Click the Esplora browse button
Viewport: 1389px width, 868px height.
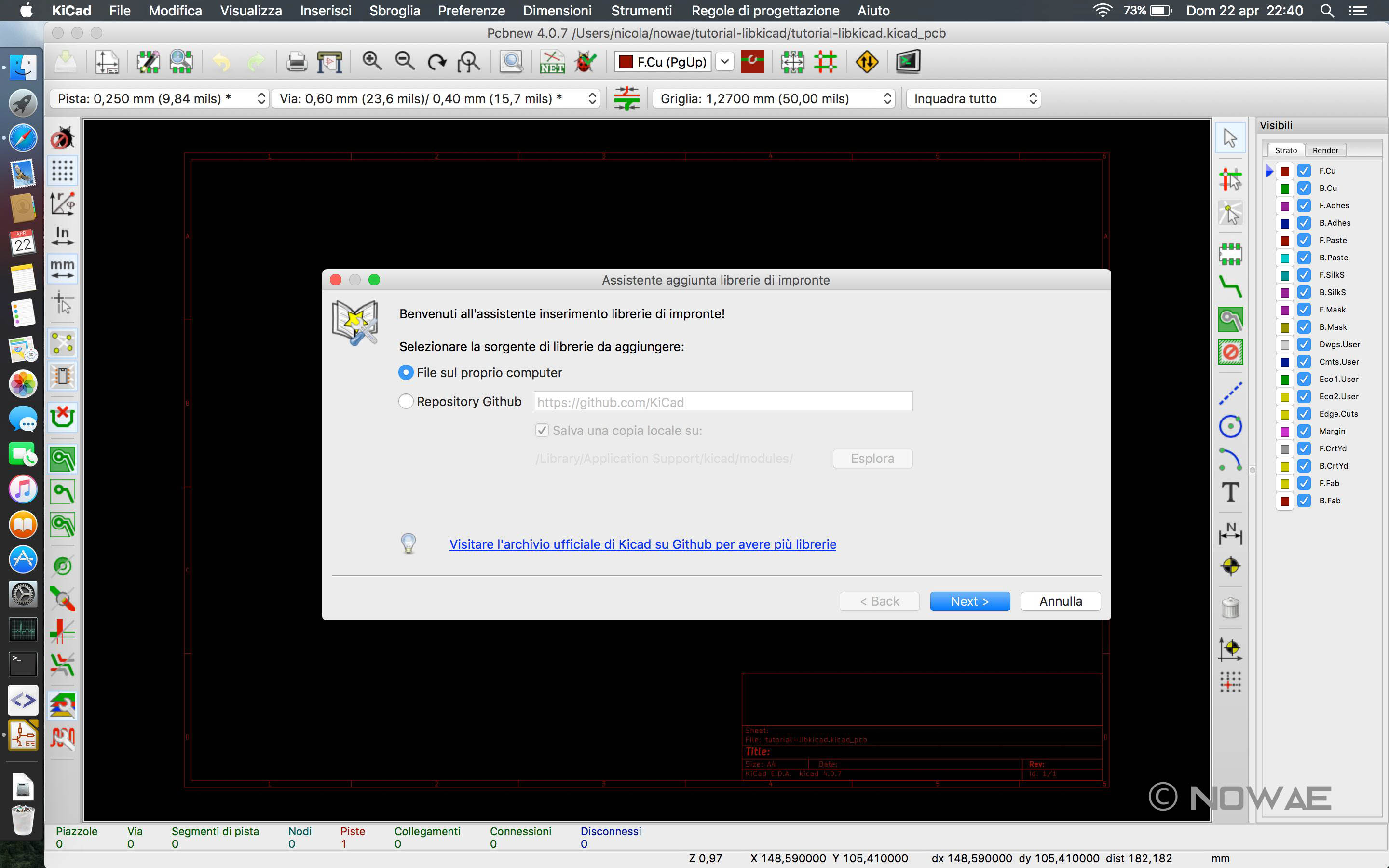(x=872, y=459)
